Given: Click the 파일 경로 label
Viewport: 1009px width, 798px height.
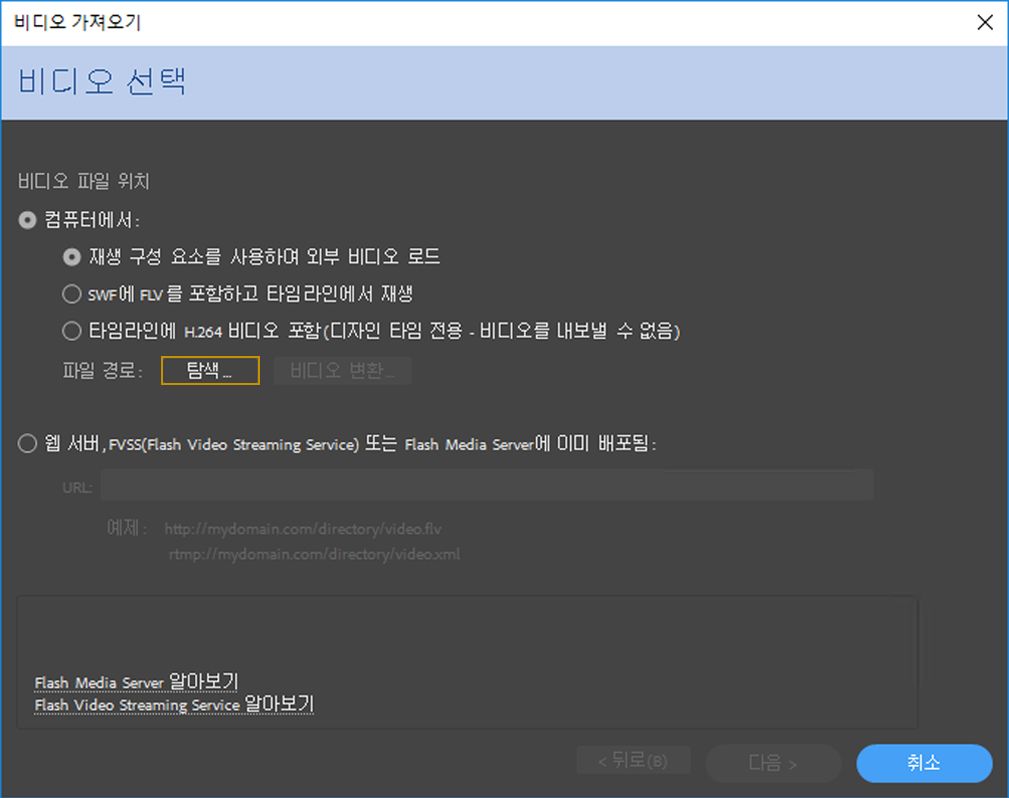Looking at the screenshot, I should tap(103, 370).
